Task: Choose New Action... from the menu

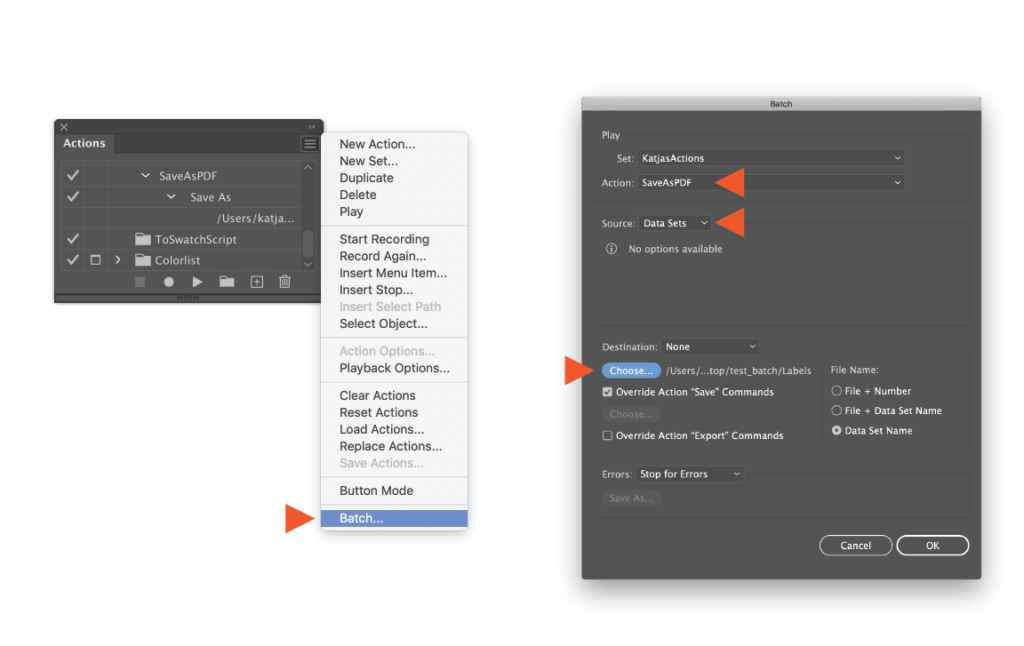Action: [377, 144]
